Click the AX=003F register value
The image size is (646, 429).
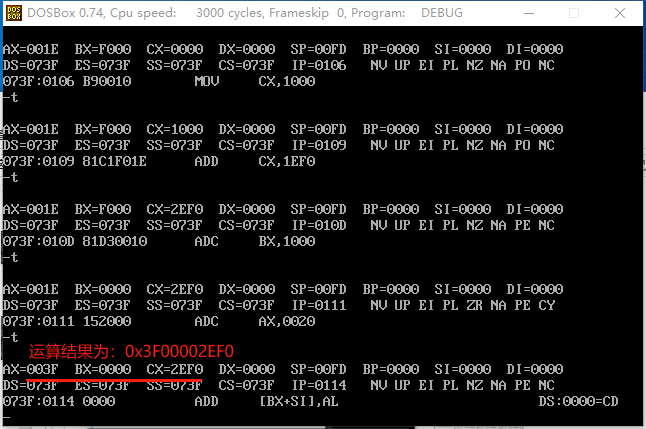coord(31,369)
